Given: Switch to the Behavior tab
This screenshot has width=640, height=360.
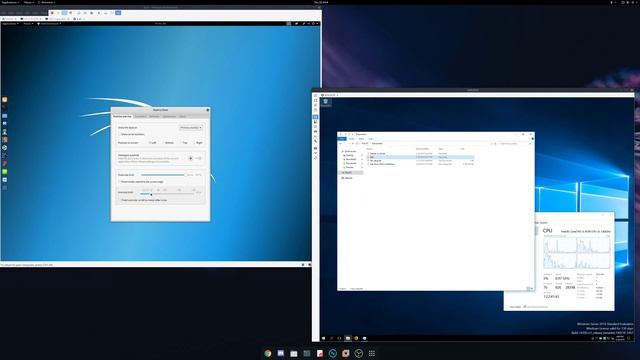Looking at the screenshot, I should click(154, 117).
